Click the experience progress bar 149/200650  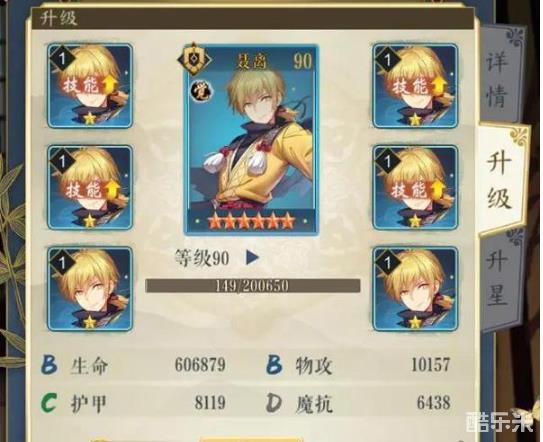pos(253,285)
